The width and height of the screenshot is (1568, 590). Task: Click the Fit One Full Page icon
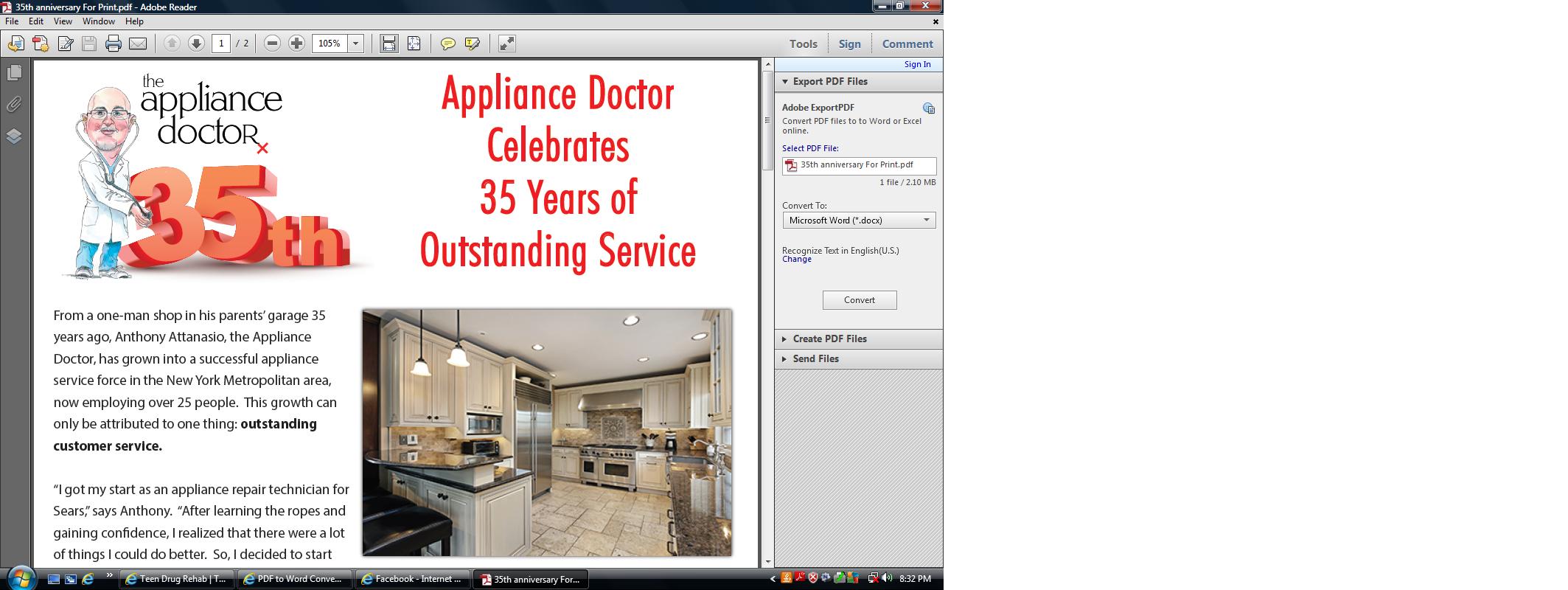point(414,44)
